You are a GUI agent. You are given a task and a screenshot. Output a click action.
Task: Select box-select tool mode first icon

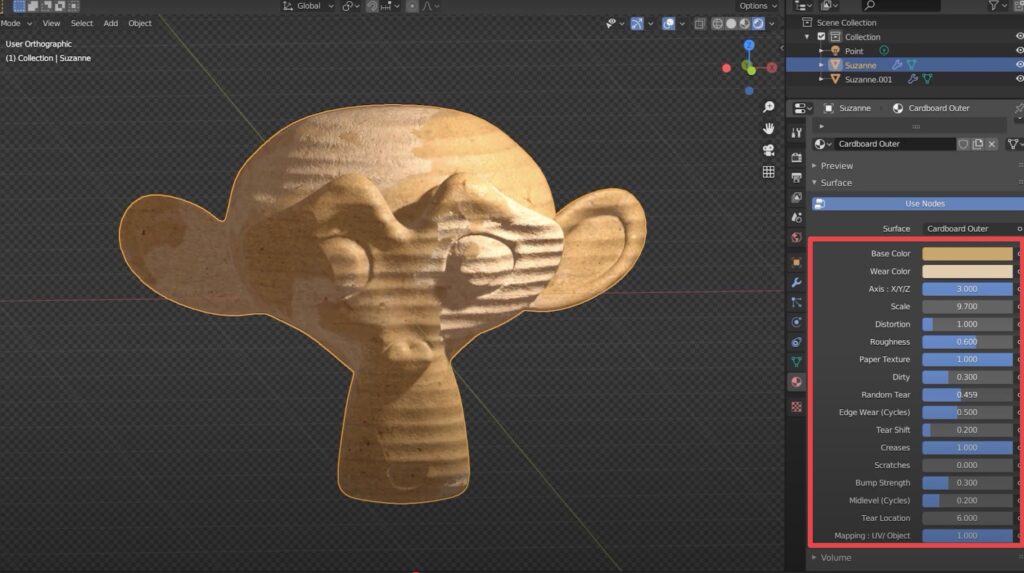(x=19, y=6)
